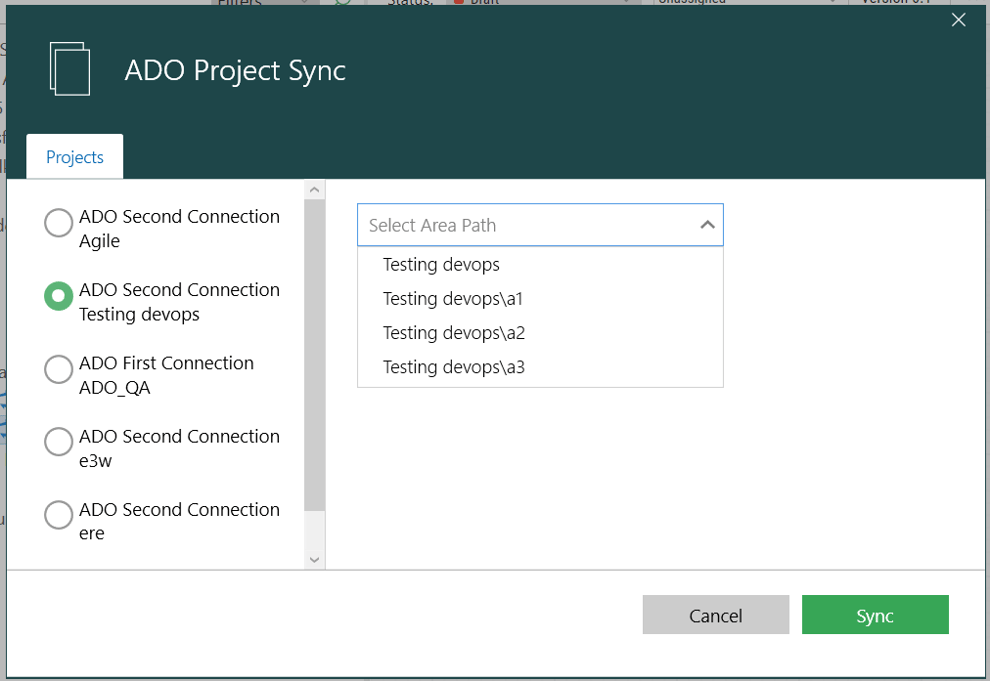The image size is (990, 681).
Task: Choose the Testing devops area path
Action: tap(442, 265)
